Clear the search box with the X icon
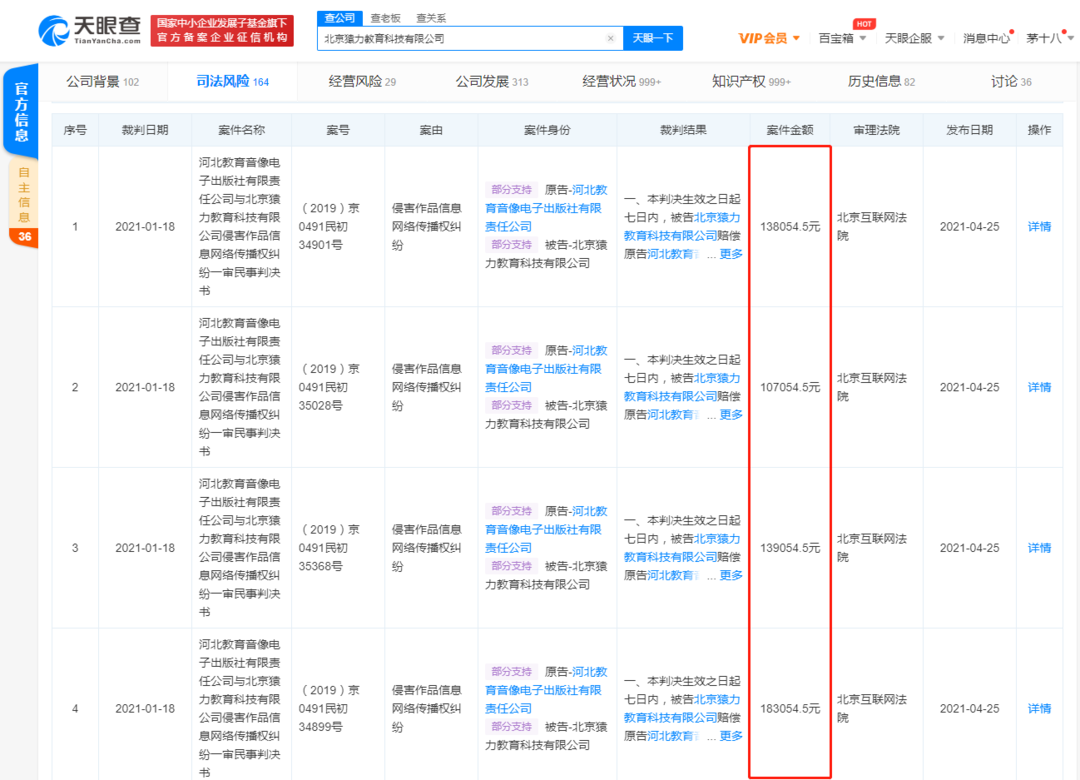The height and width of the screenshot is (780, 1080). (610, 39)
